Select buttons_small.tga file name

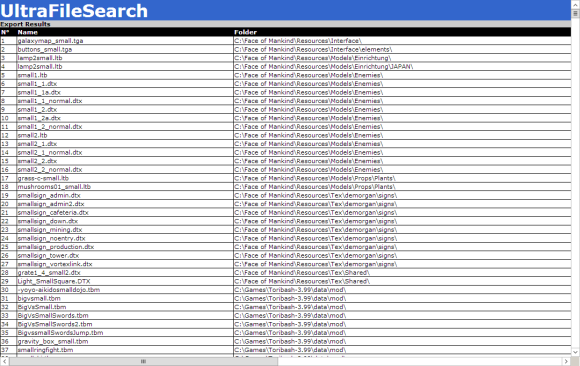(x=45, y=49)
